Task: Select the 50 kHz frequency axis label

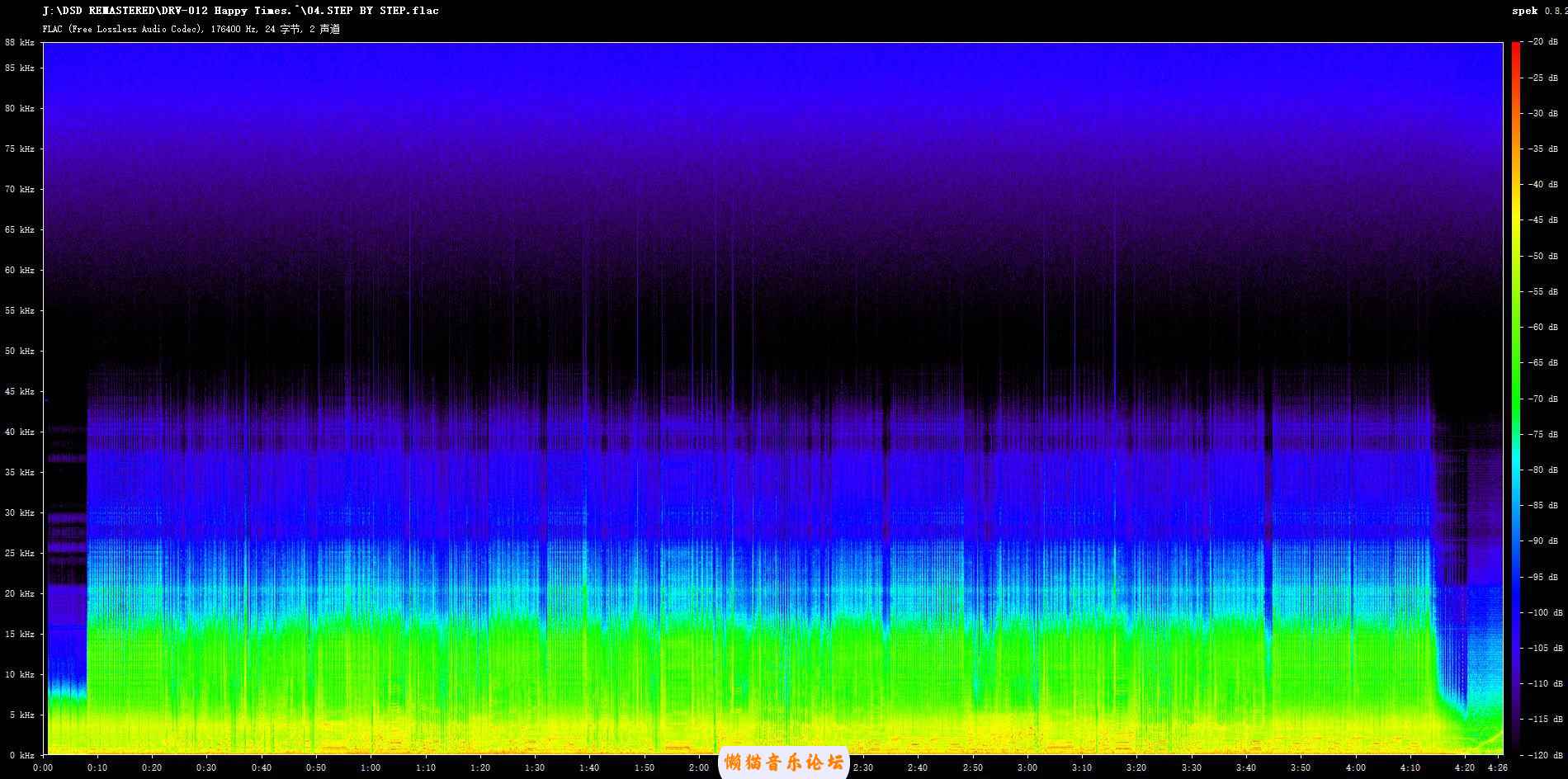Action: point(20,352)
